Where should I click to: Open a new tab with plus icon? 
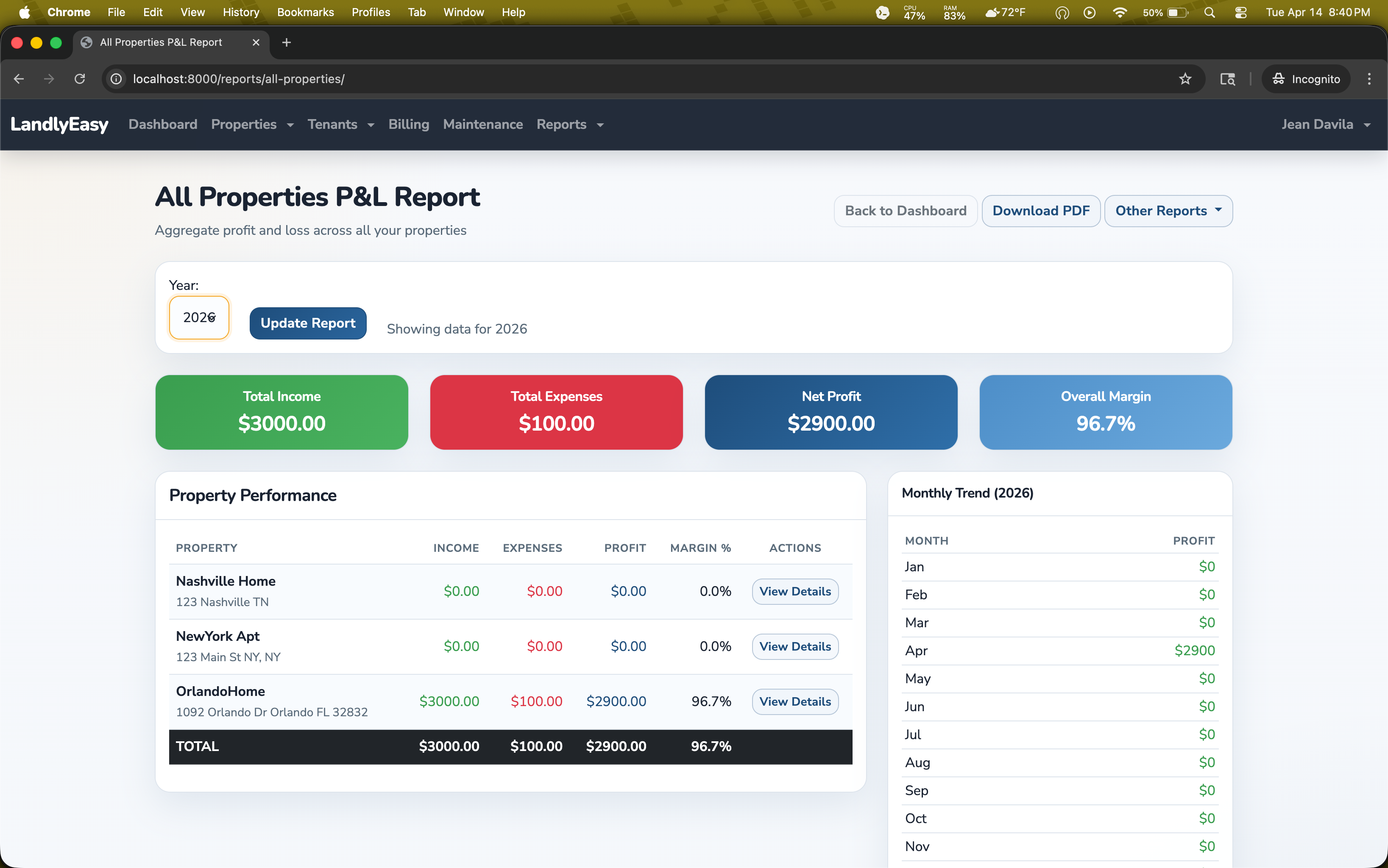tap(287, 42)
